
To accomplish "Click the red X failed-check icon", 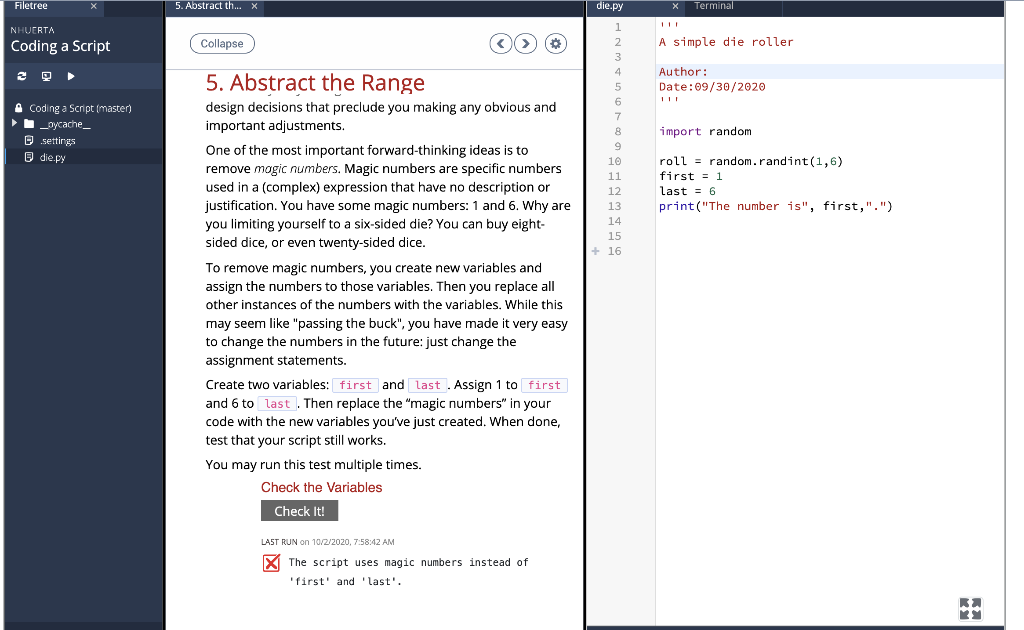I will pyautogui.click(x=271, y=562).
